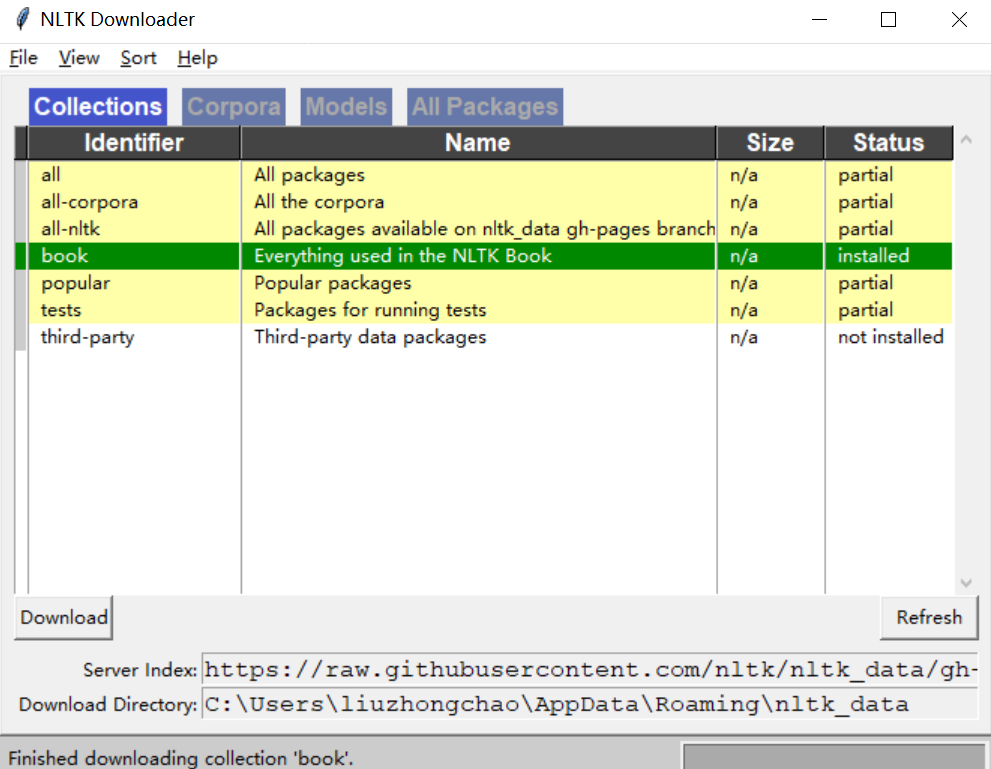Switch to the All Packages tab
The image size is (991, 769).
(485, 107)
